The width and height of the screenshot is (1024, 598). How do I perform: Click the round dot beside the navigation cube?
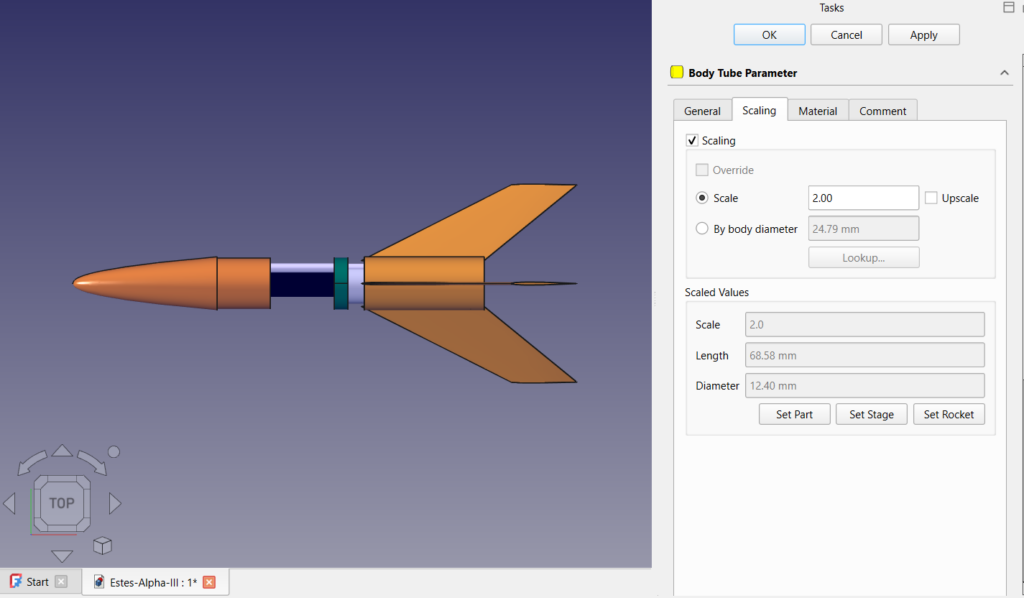pyautogui.click(x=114, y=452)
